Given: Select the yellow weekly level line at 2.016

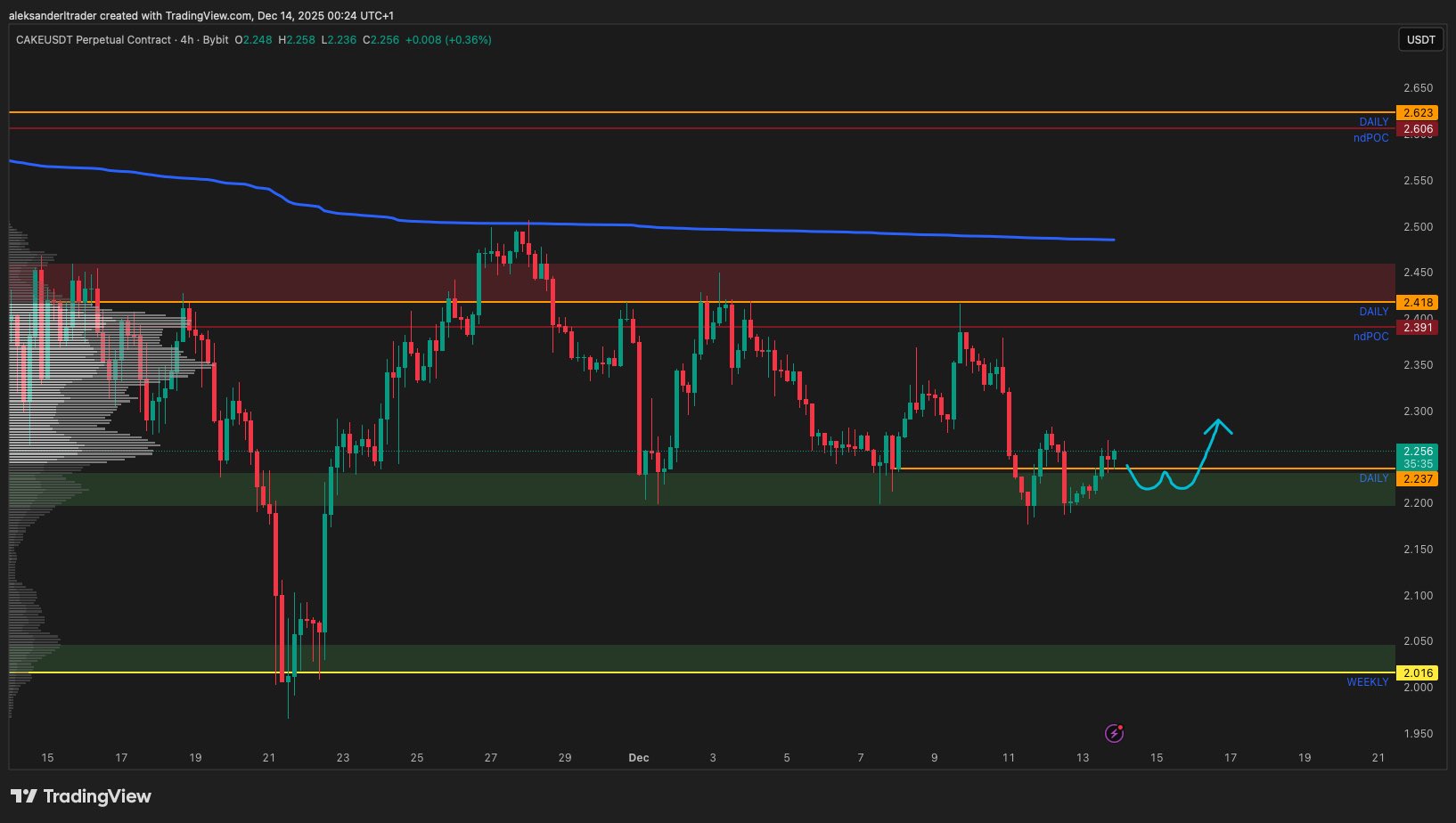Looking at the screenshot, I should pos(701,672).
